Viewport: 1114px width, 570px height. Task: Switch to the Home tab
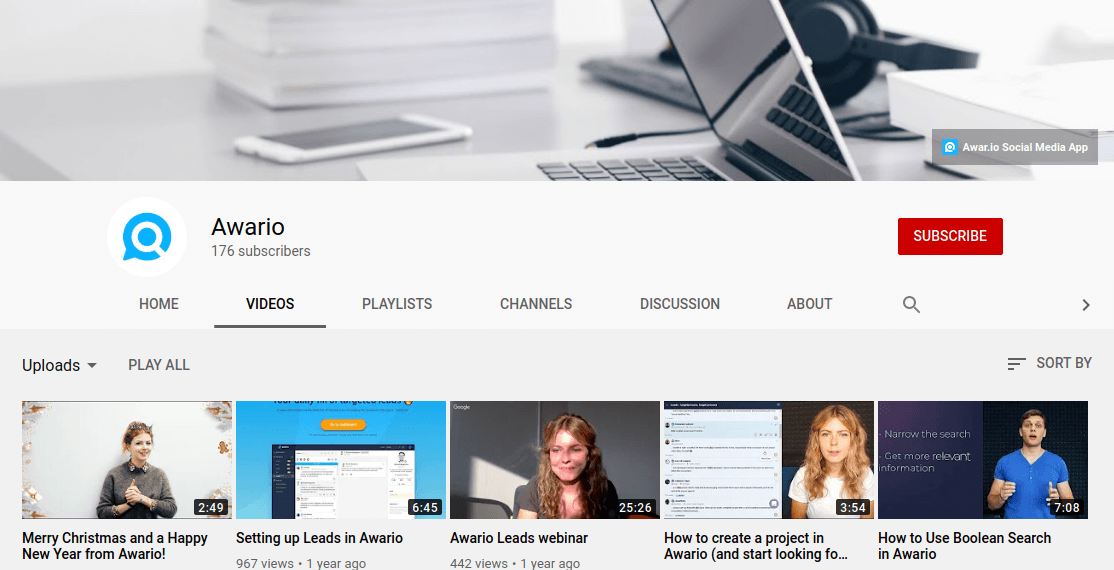tap(158, 303)
